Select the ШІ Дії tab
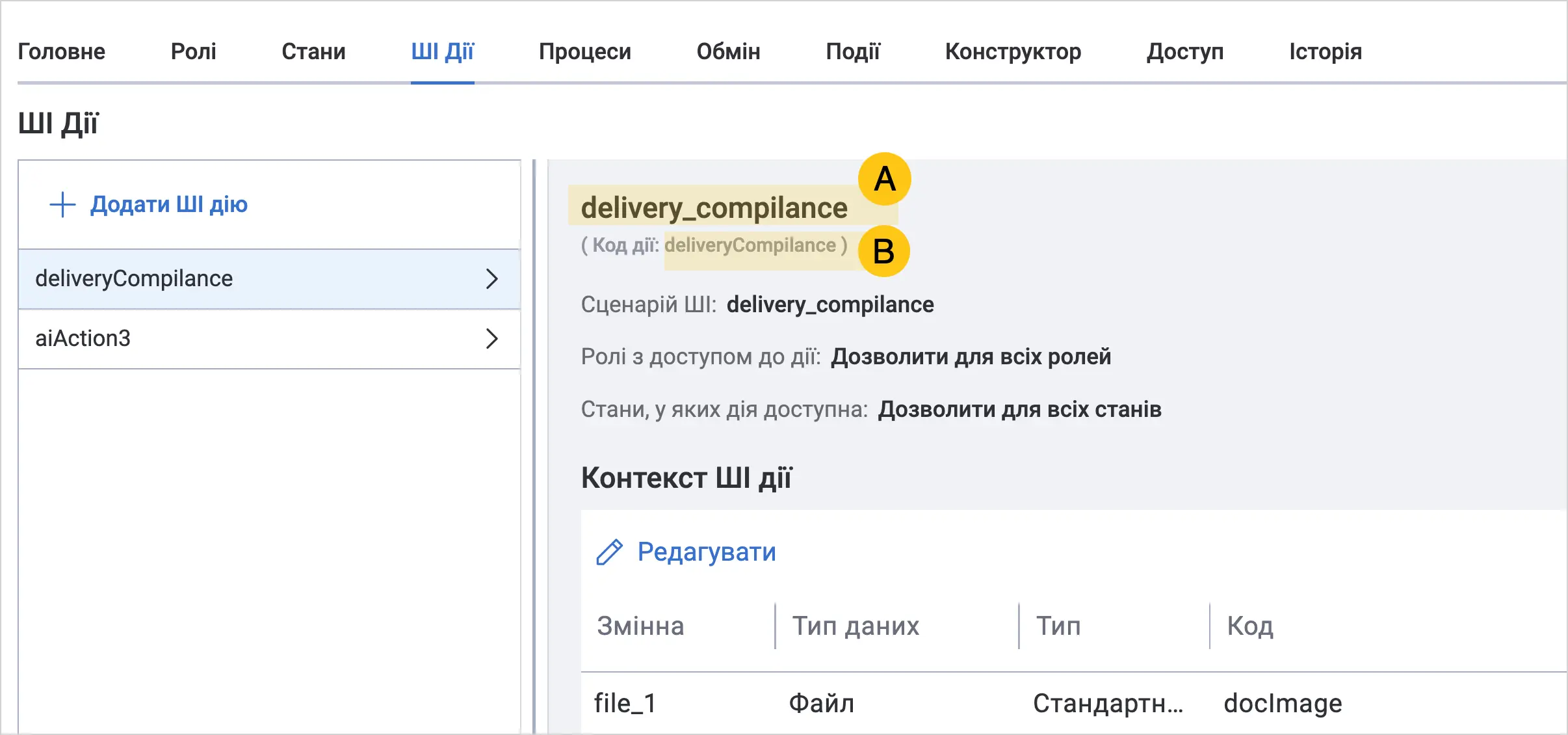 [x=443, y=51]
